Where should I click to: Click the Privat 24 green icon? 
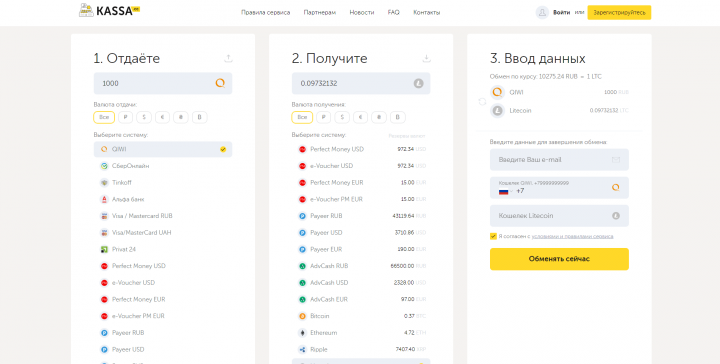click(x=104, y=249)
